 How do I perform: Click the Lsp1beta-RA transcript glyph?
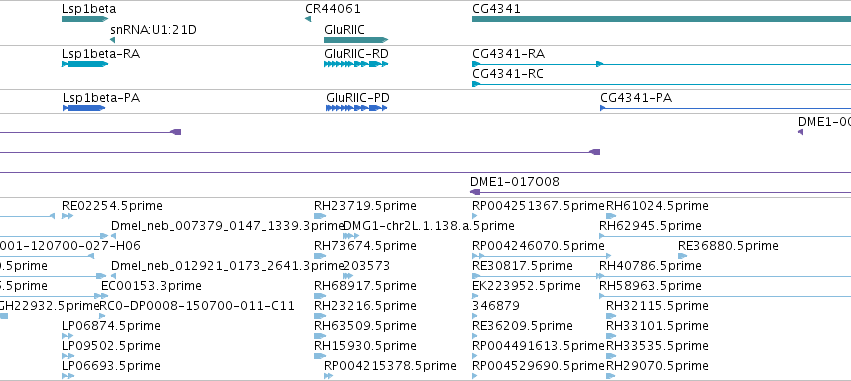point(85,64)
